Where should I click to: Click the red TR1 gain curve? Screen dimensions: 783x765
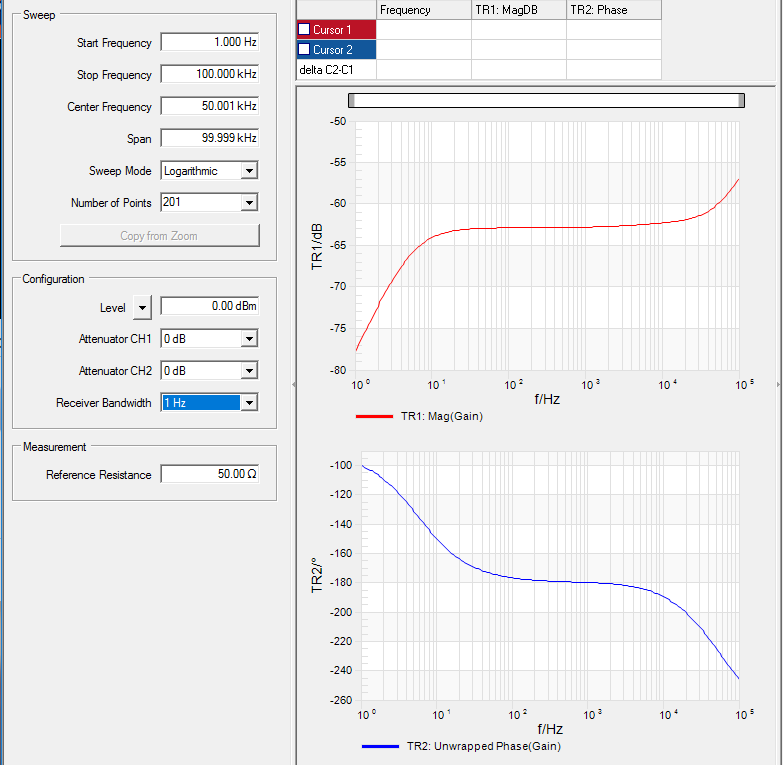(547, 228)
